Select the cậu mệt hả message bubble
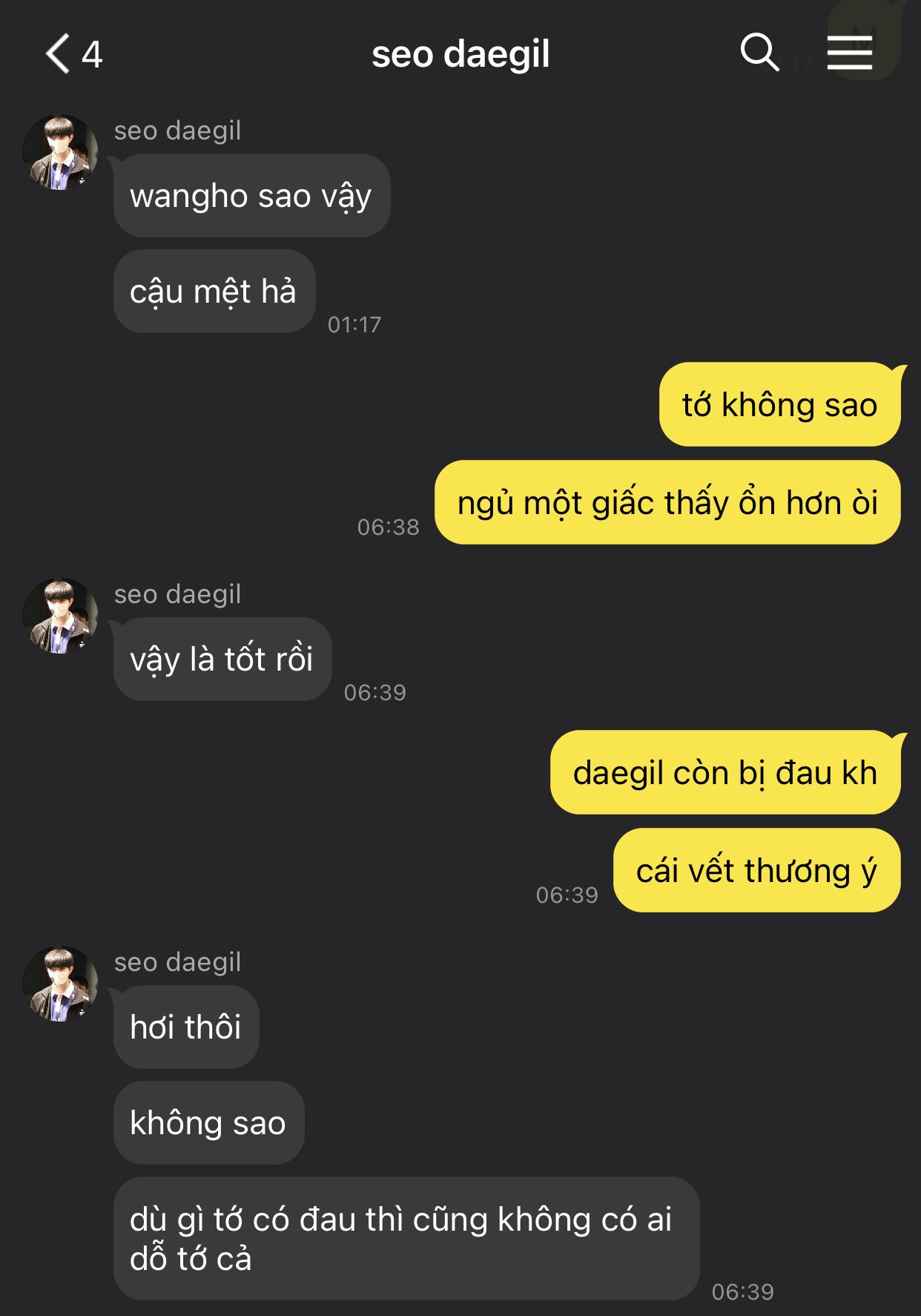This screenshot has height=1316, width=921. (214, 292)
